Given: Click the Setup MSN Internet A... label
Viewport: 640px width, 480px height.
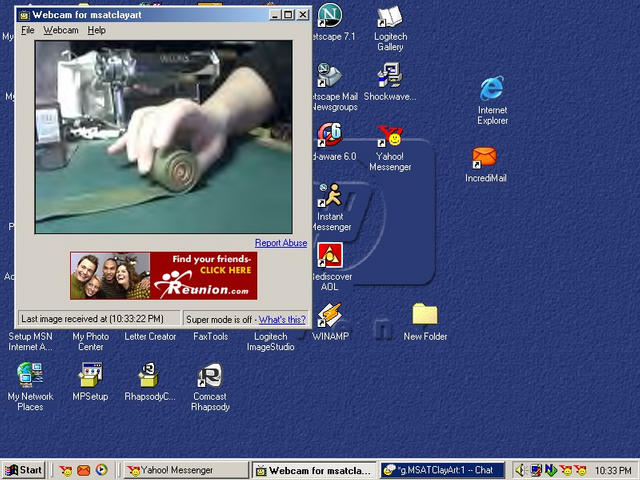Looking at the screenshot, I should [x=30, y=342].
